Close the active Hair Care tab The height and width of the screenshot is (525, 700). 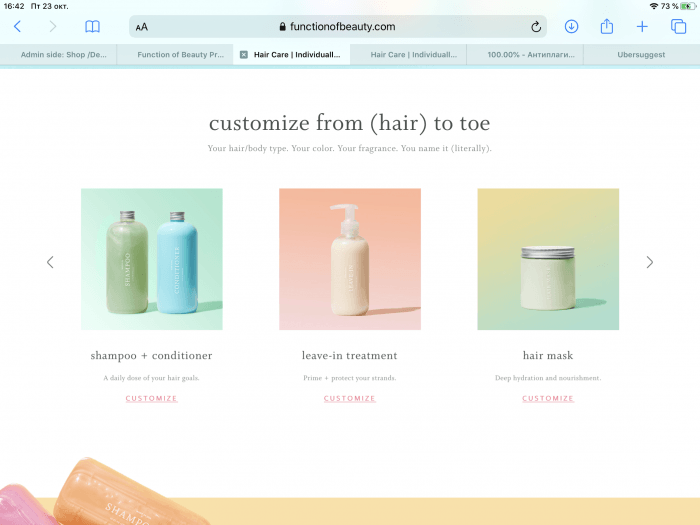click(x=244, y=54)
